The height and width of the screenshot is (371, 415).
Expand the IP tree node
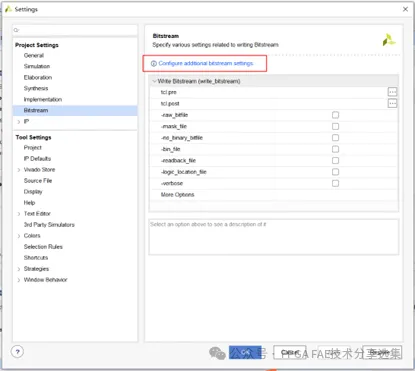19,122
